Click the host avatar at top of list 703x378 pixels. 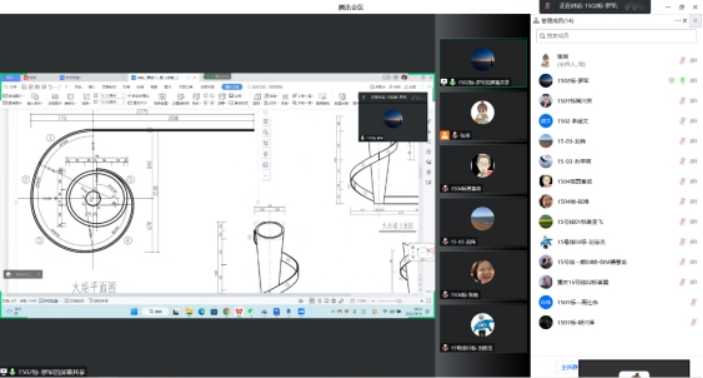click(546, 60)
